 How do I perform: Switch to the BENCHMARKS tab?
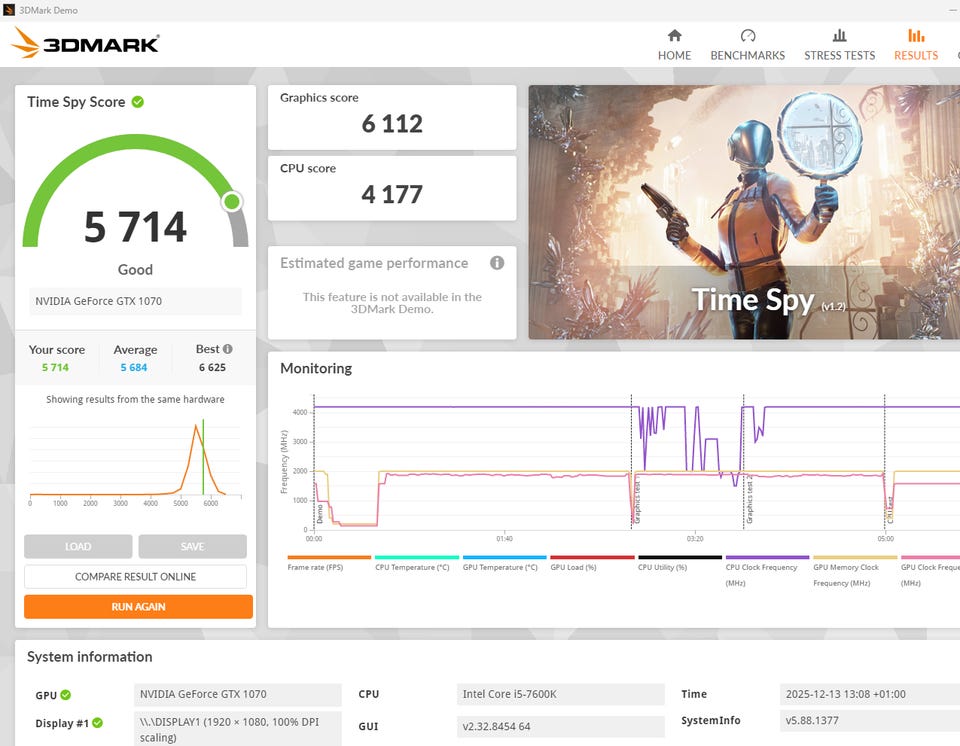pyautogui.click(x=747, y=55)
